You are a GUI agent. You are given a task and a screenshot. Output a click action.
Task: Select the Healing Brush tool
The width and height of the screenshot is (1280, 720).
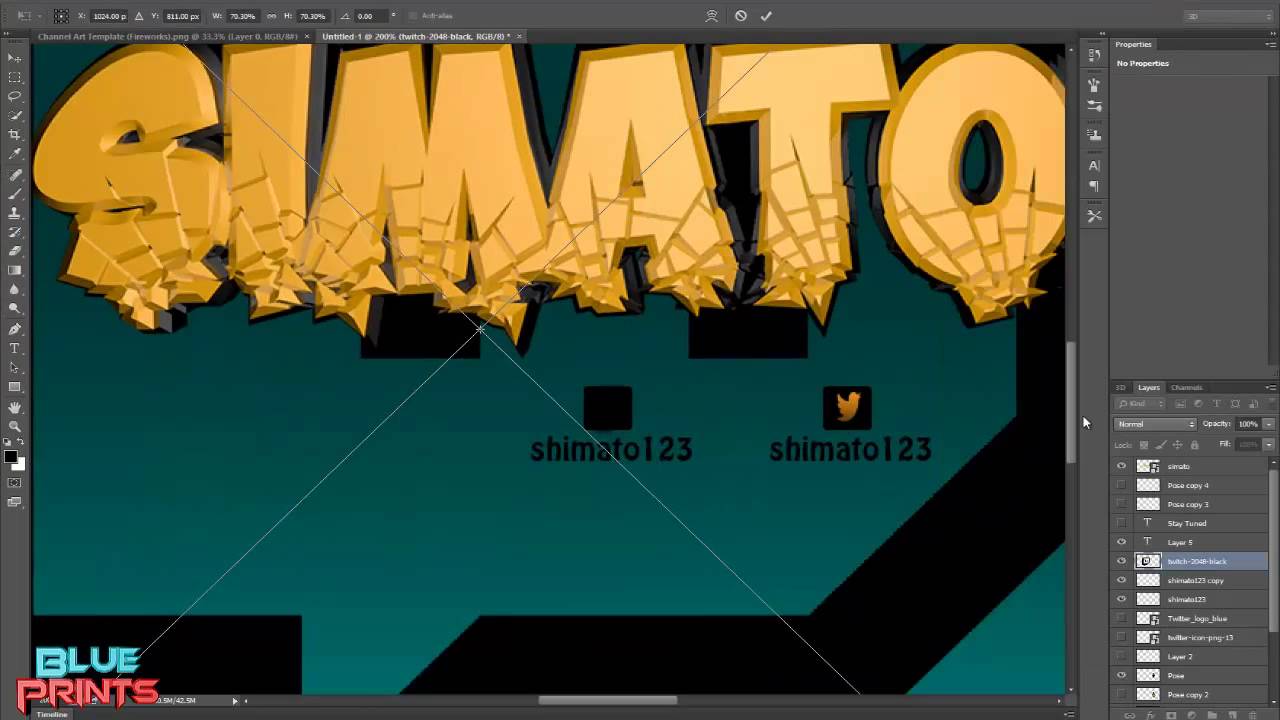15,174
